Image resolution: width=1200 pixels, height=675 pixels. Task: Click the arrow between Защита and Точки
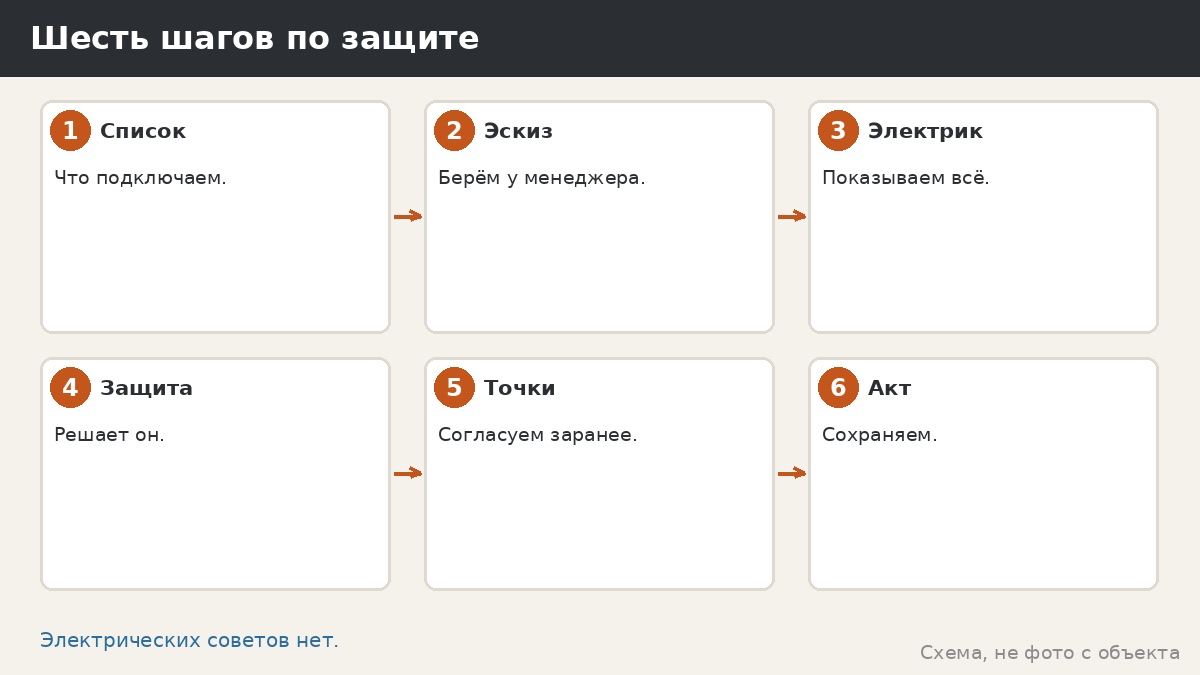click(408, 473)
